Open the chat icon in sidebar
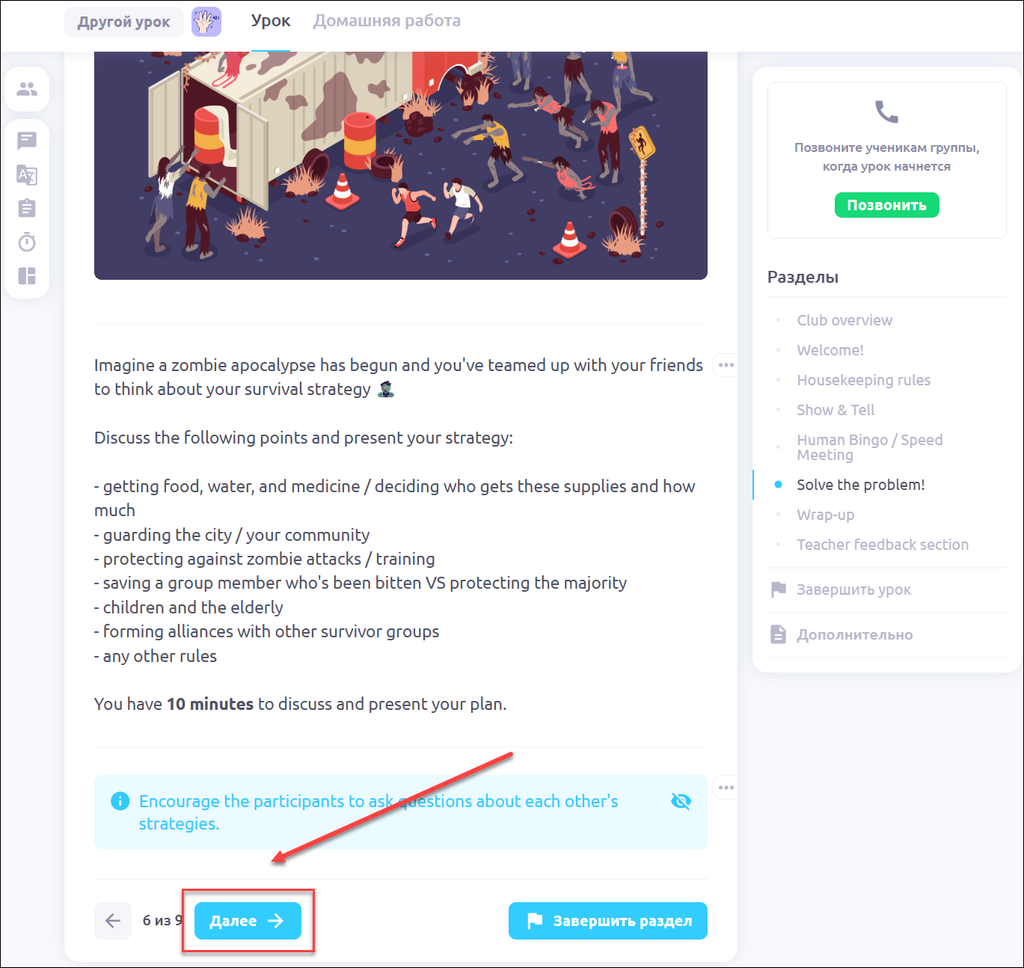Image resolution: width=1024 pixels, height=968 pixels. pyautogui.click(x=27, y=140)
